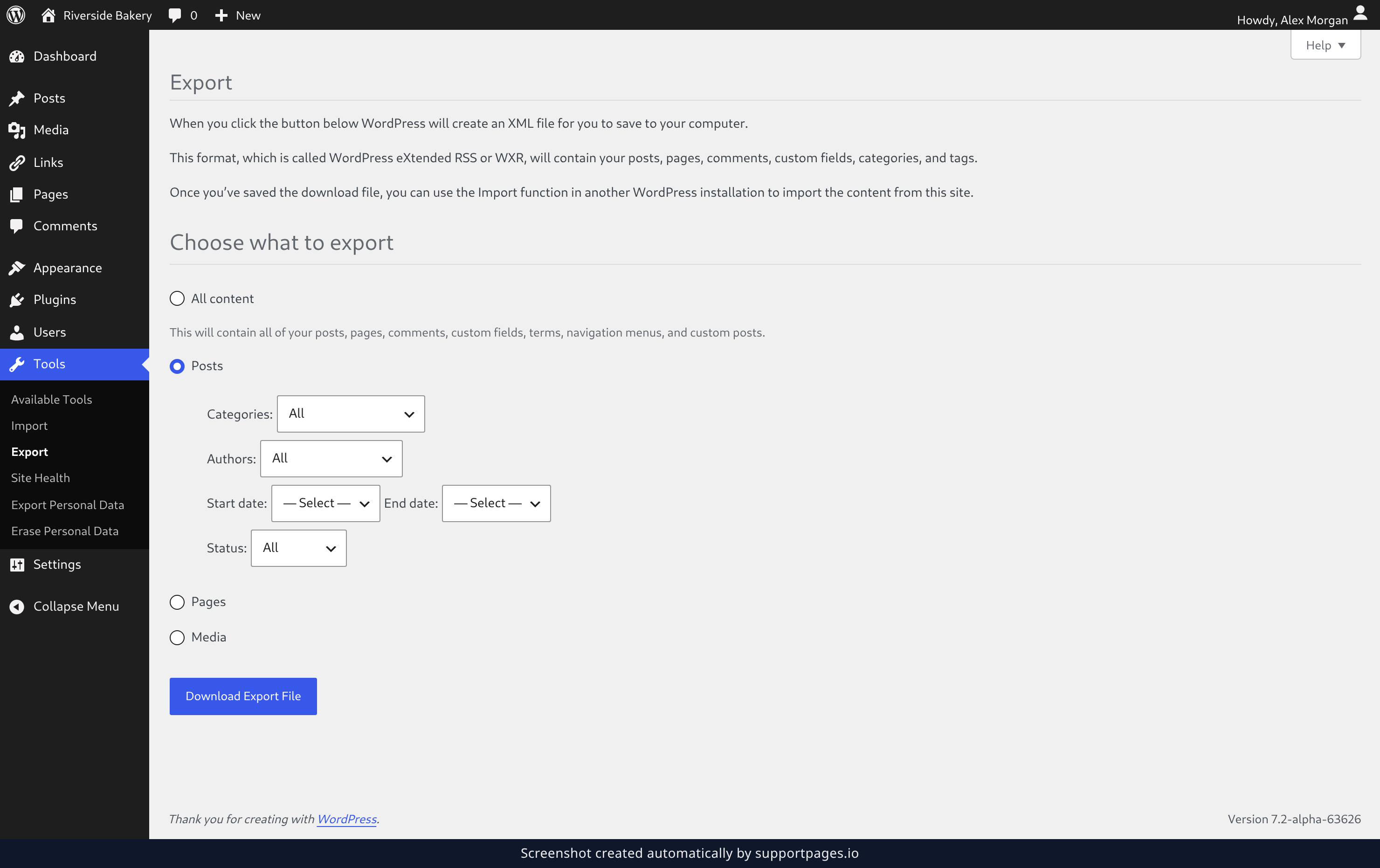Select the Pages radio button
1380x868 pixels.
coord(177,601)
